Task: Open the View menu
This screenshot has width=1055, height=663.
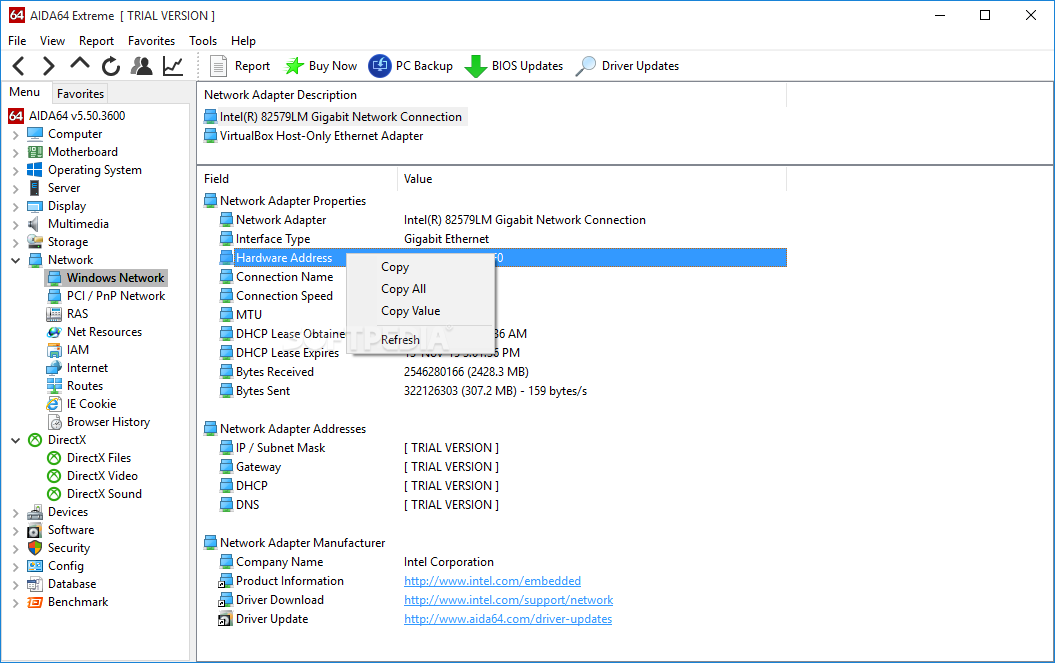Action: pos(52,41)
